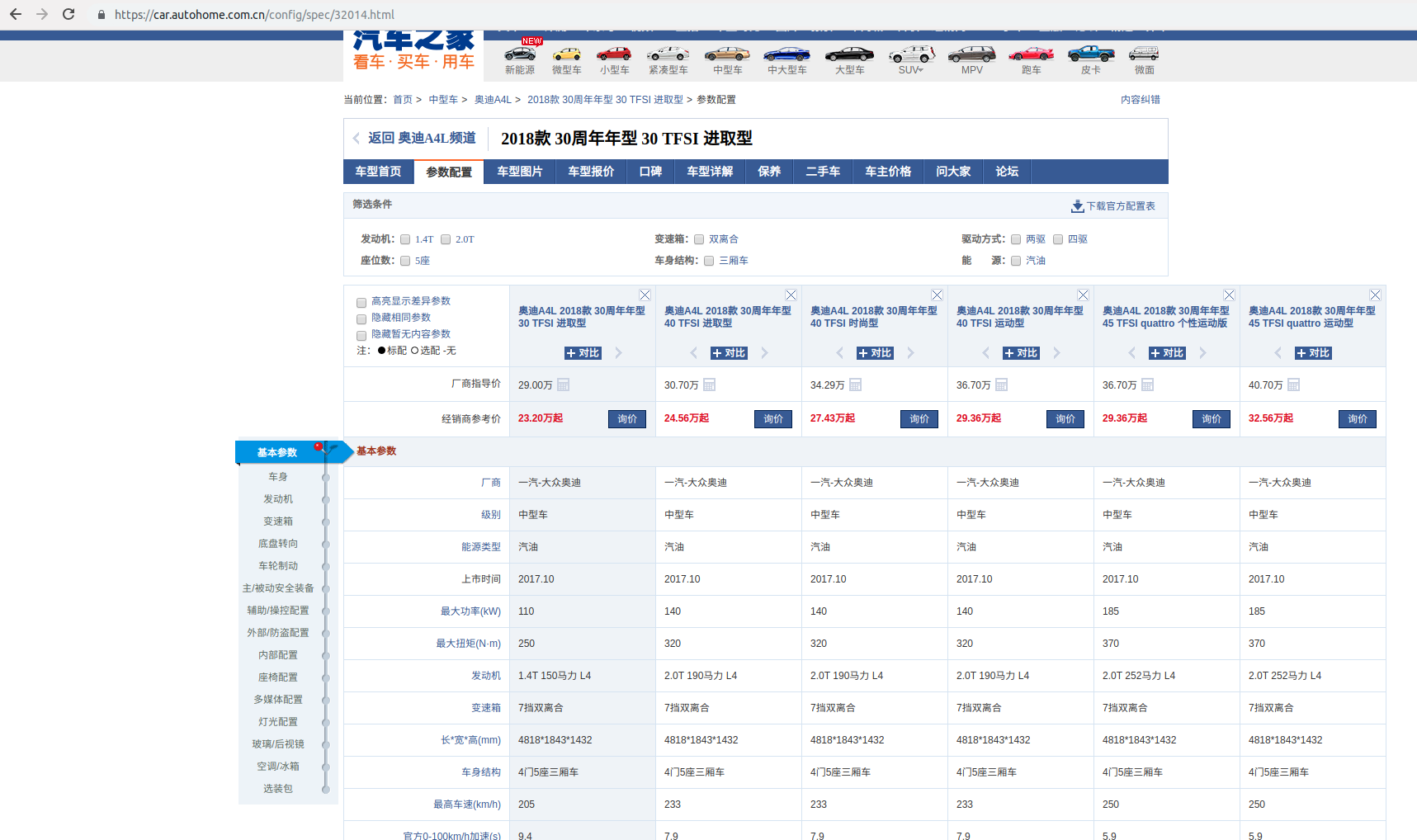Enable 隐藏相同参数 checkbox
The height and width of the screenshot is (840, 1417).
click(x=361, y=319)
